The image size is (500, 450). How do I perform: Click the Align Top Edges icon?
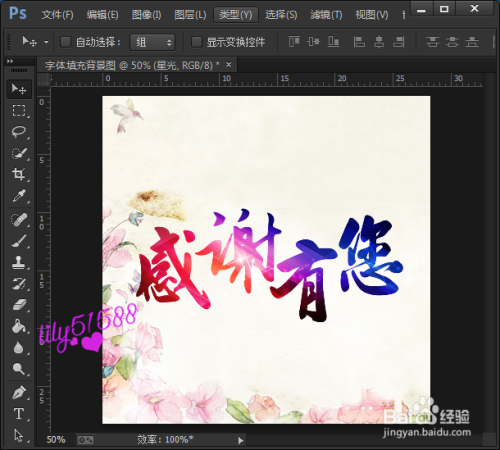coord(294,42)
